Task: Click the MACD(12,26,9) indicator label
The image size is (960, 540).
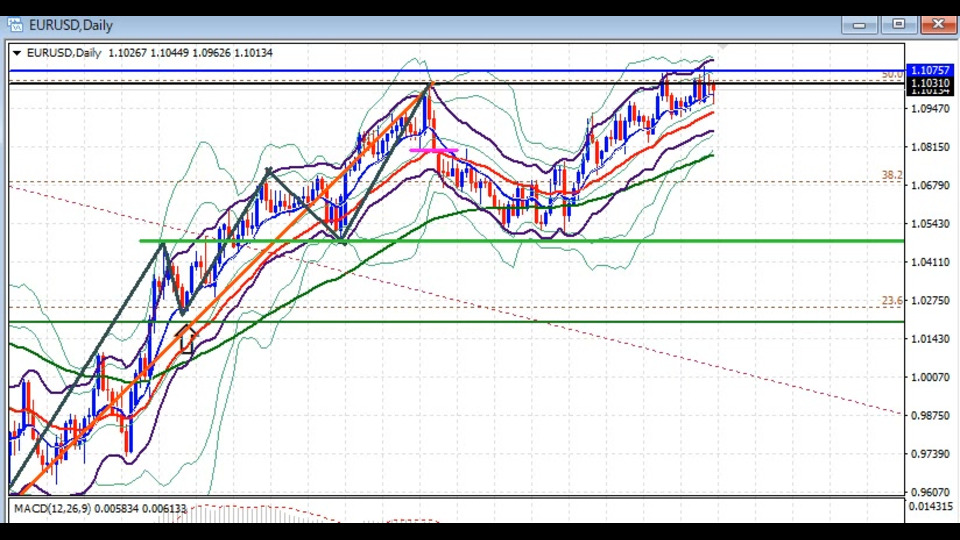Action: point(52,509)
